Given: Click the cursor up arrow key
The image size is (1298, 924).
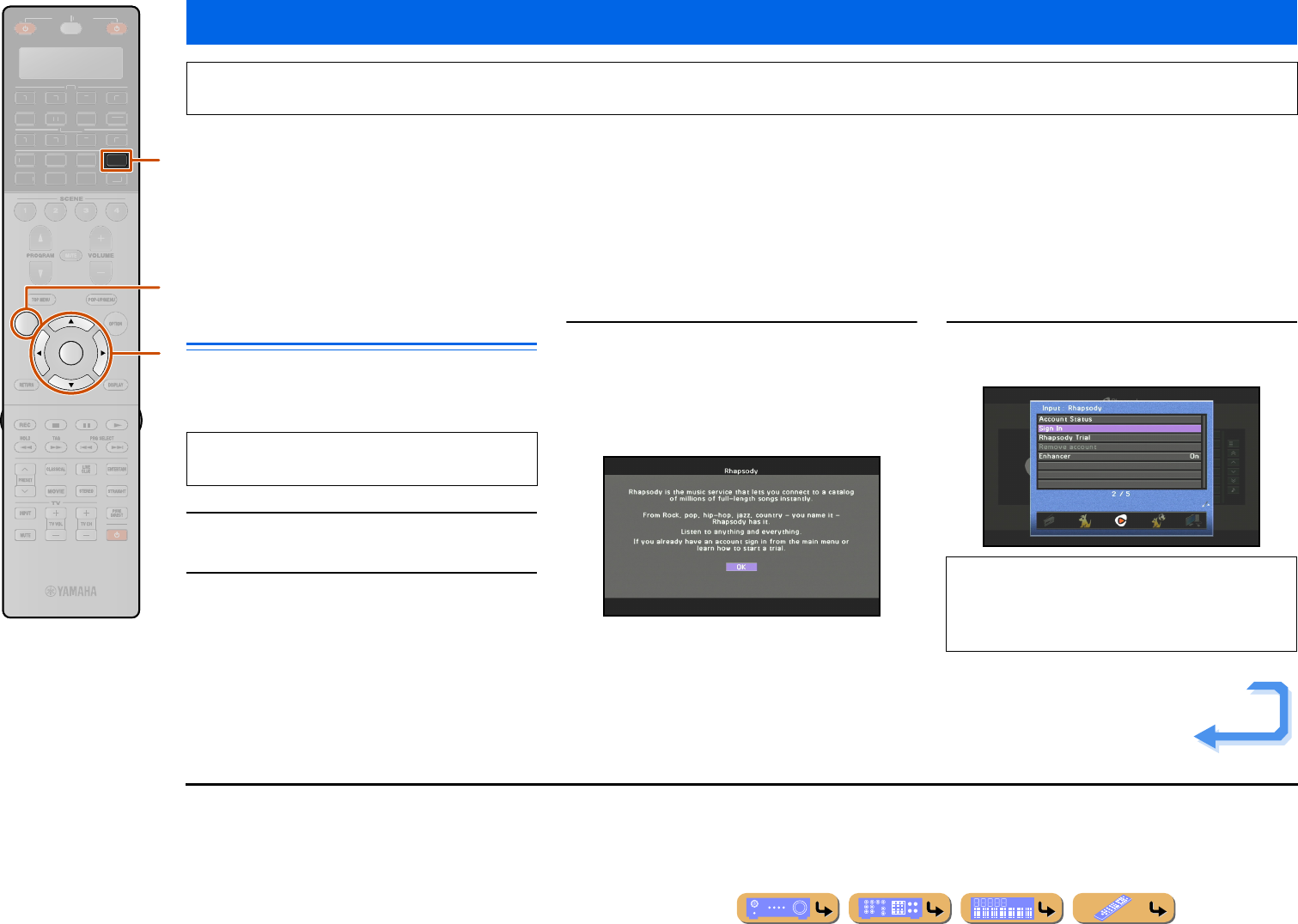Looking at the screenshot, I should [71, 322].
